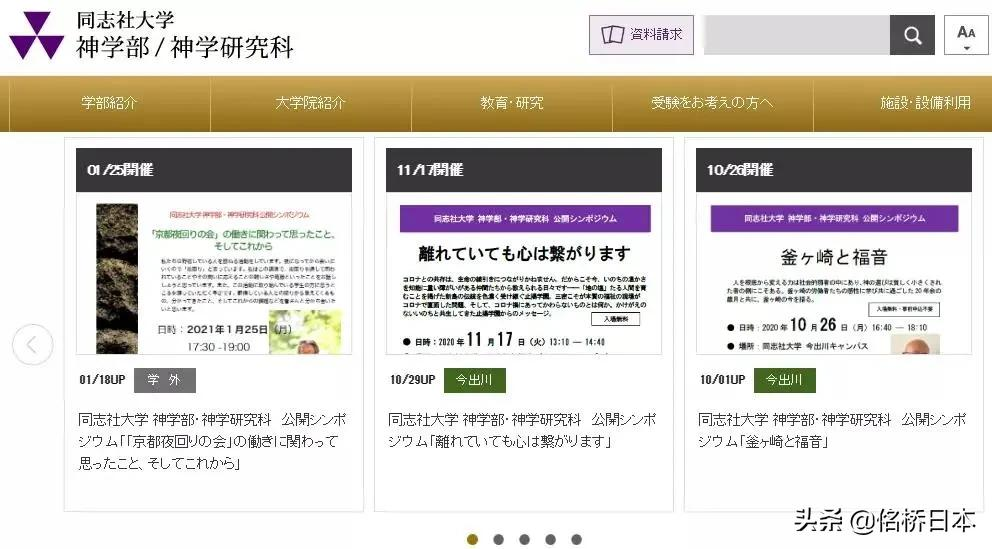Open the 受験をお考えの方へ menu
The height and width of the screenshot is (549, 992).
[712, 103]
